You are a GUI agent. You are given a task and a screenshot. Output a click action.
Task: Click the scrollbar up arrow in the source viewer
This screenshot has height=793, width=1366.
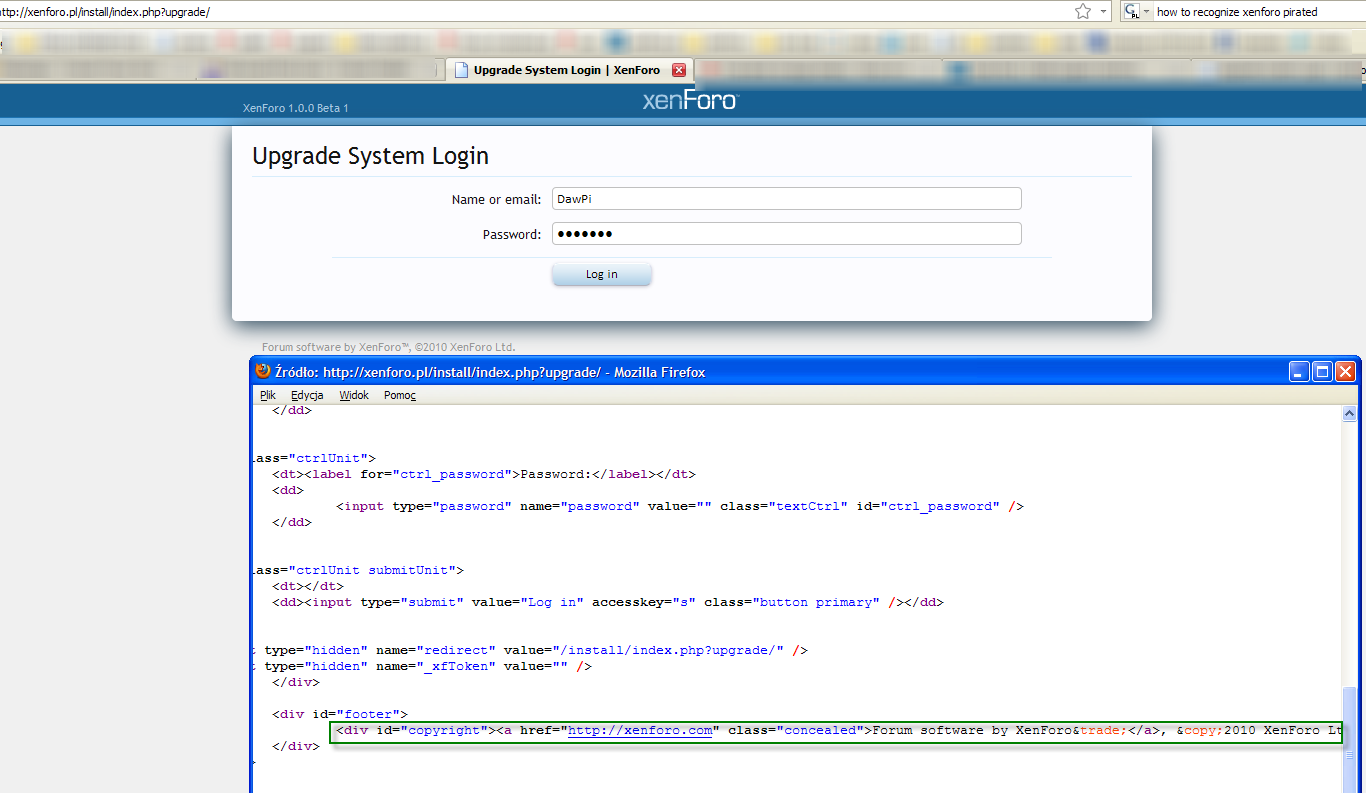(x=1351, y=412)
